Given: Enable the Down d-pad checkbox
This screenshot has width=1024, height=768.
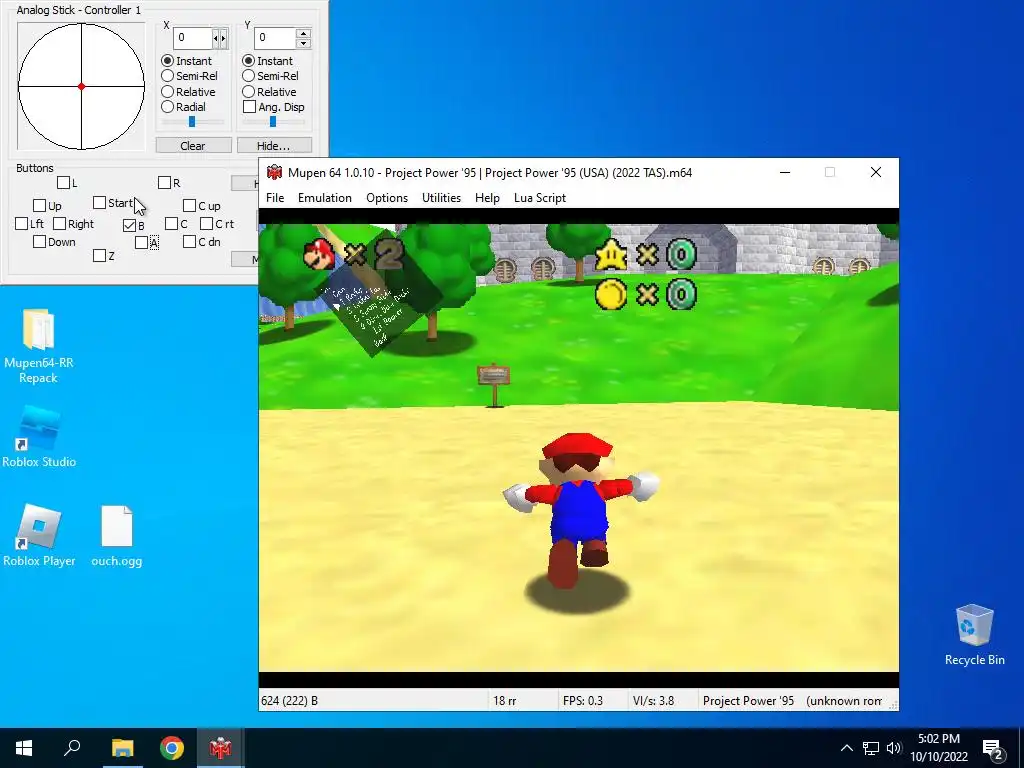Looking at the screenshot, I should click(x=39, y=242).
